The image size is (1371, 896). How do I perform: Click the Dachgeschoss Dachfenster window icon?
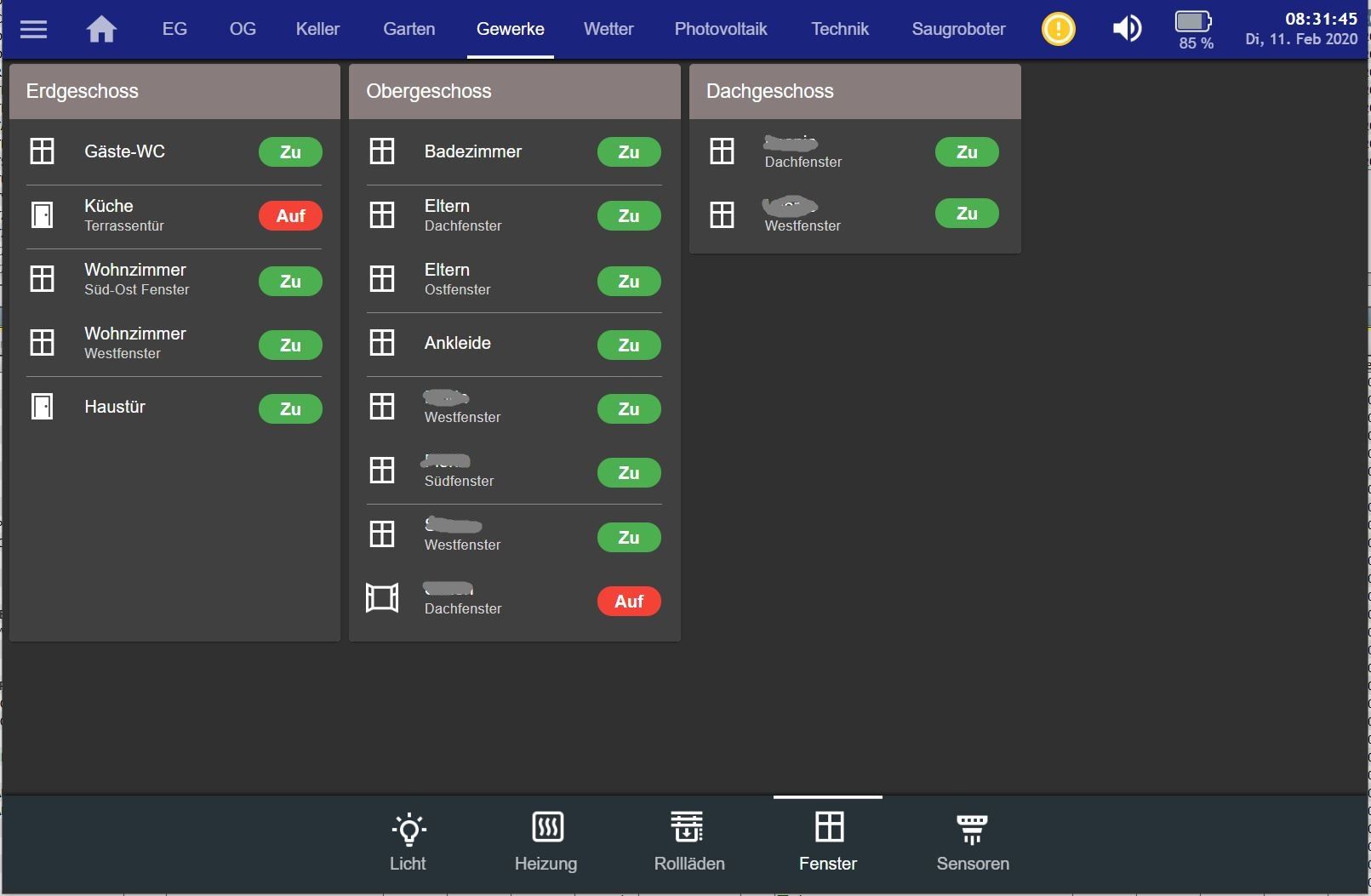[x=722, y=151]
